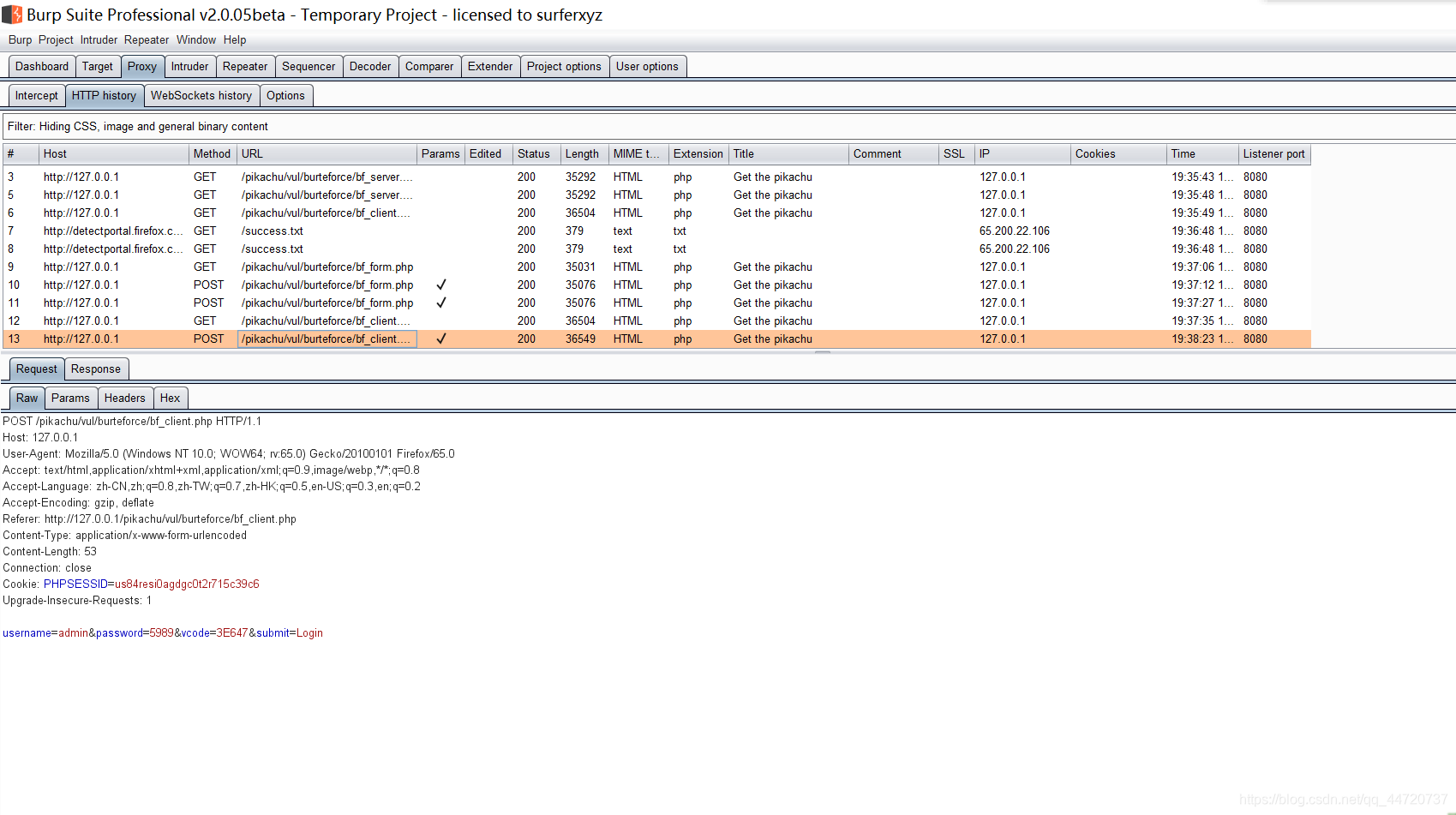The image size is (1456, 815).
Task: Open the Extender tab
Action: point(490,66)
